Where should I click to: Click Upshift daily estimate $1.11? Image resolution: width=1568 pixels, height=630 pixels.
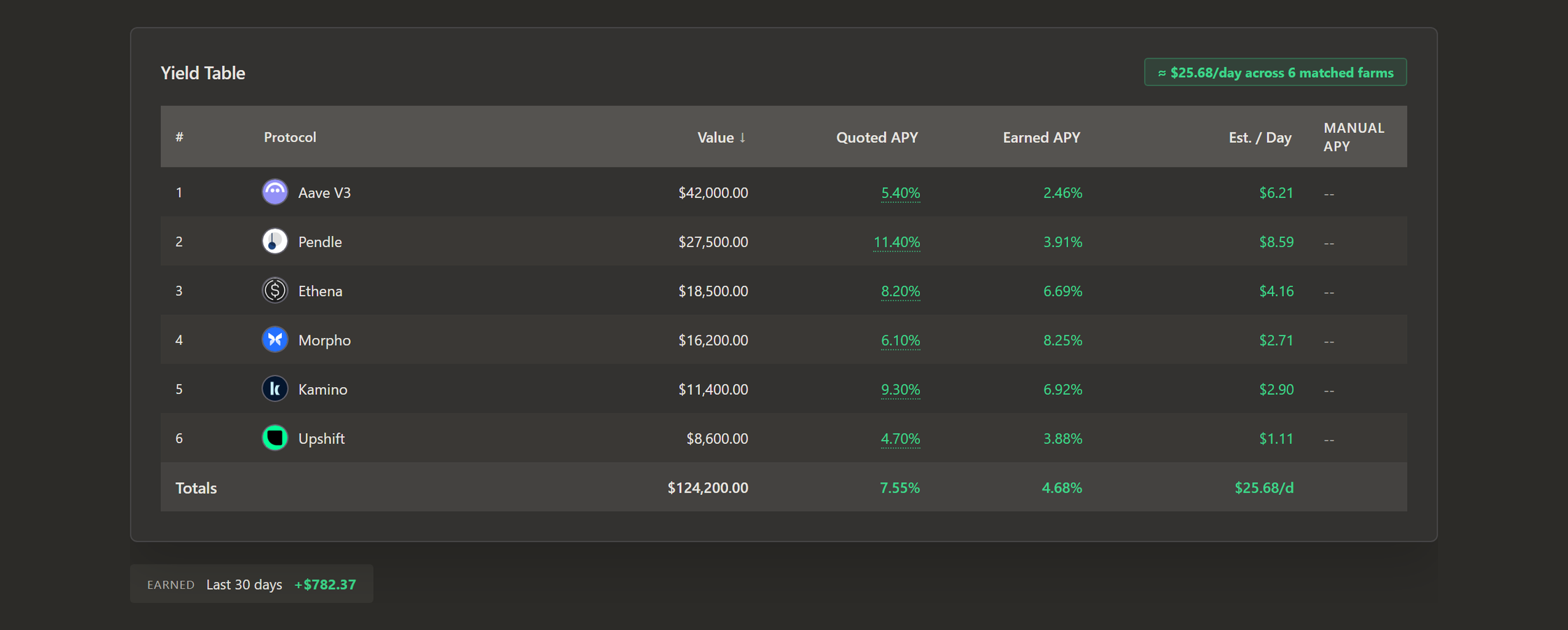pos(1276,438)
